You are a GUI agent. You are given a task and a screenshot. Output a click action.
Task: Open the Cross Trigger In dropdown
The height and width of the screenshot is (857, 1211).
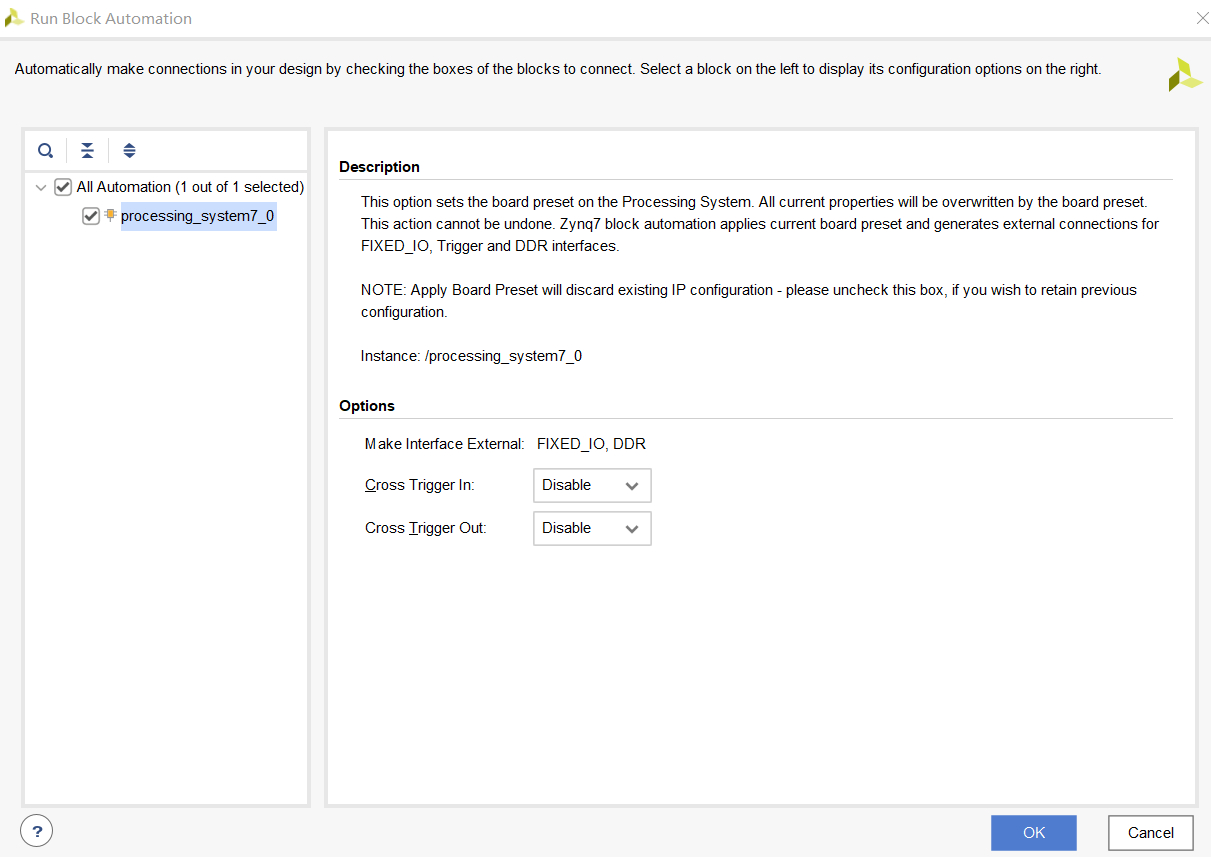(592, 485)
